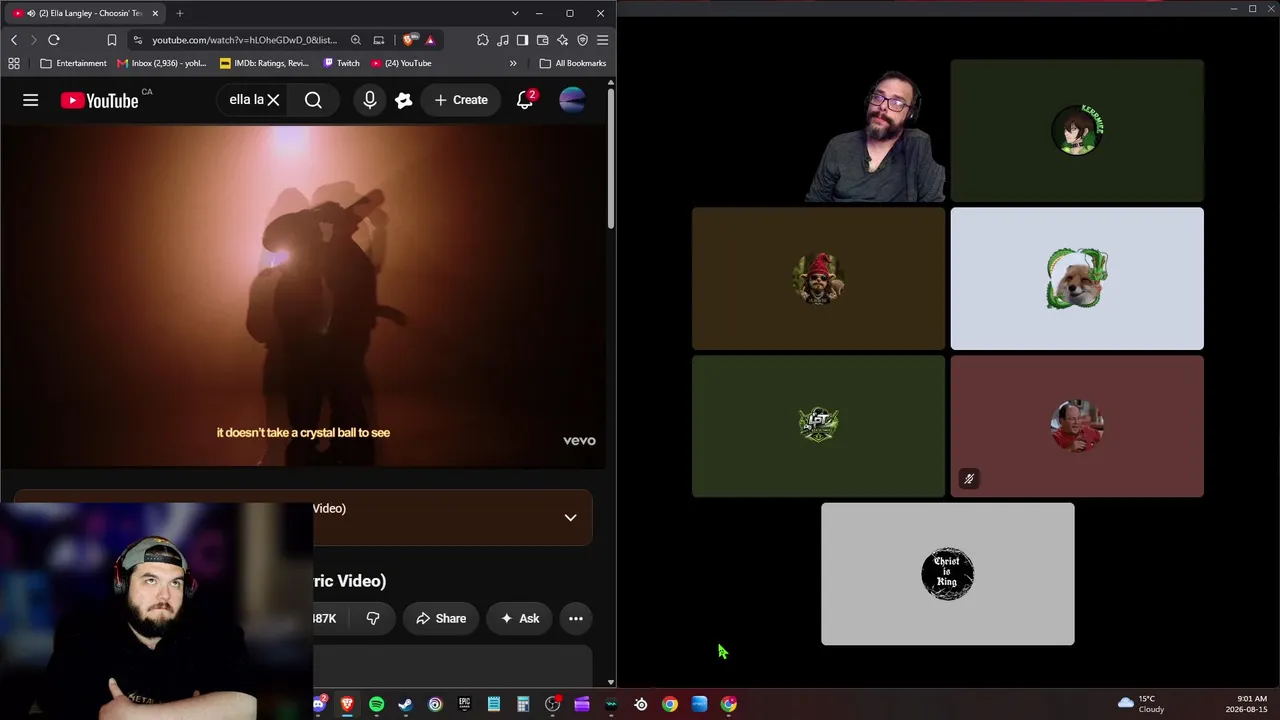This screenshot has height=720, width=1280.
Task: Open Discord from the taskbar
Action: [319, 704]
